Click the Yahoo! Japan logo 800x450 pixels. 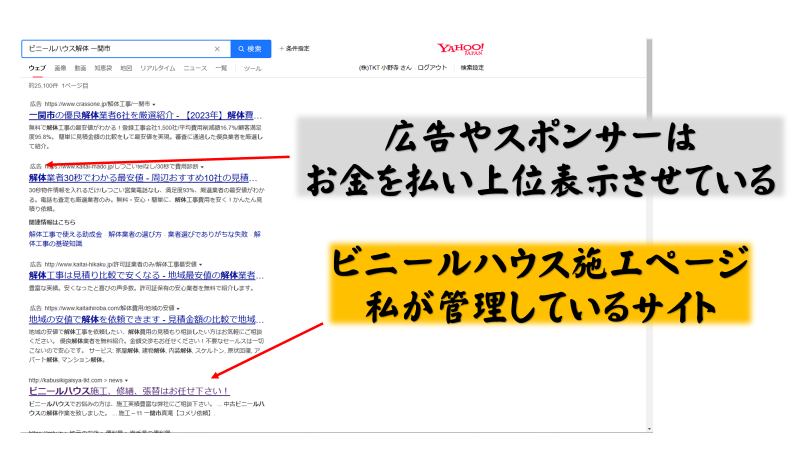pos(461,49)
